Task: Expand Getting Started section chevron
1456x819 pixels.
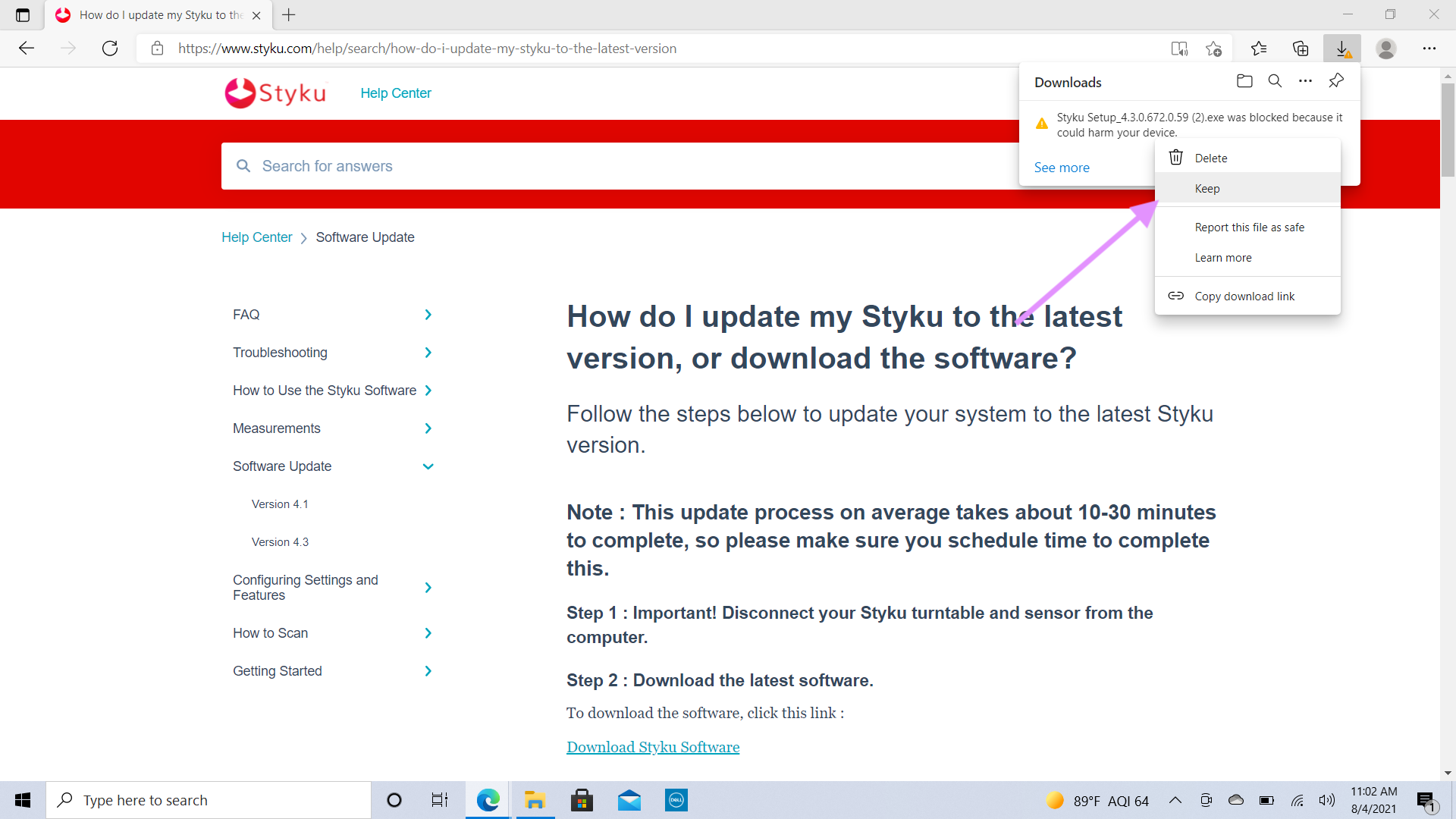Action: [x=428, y=671]
